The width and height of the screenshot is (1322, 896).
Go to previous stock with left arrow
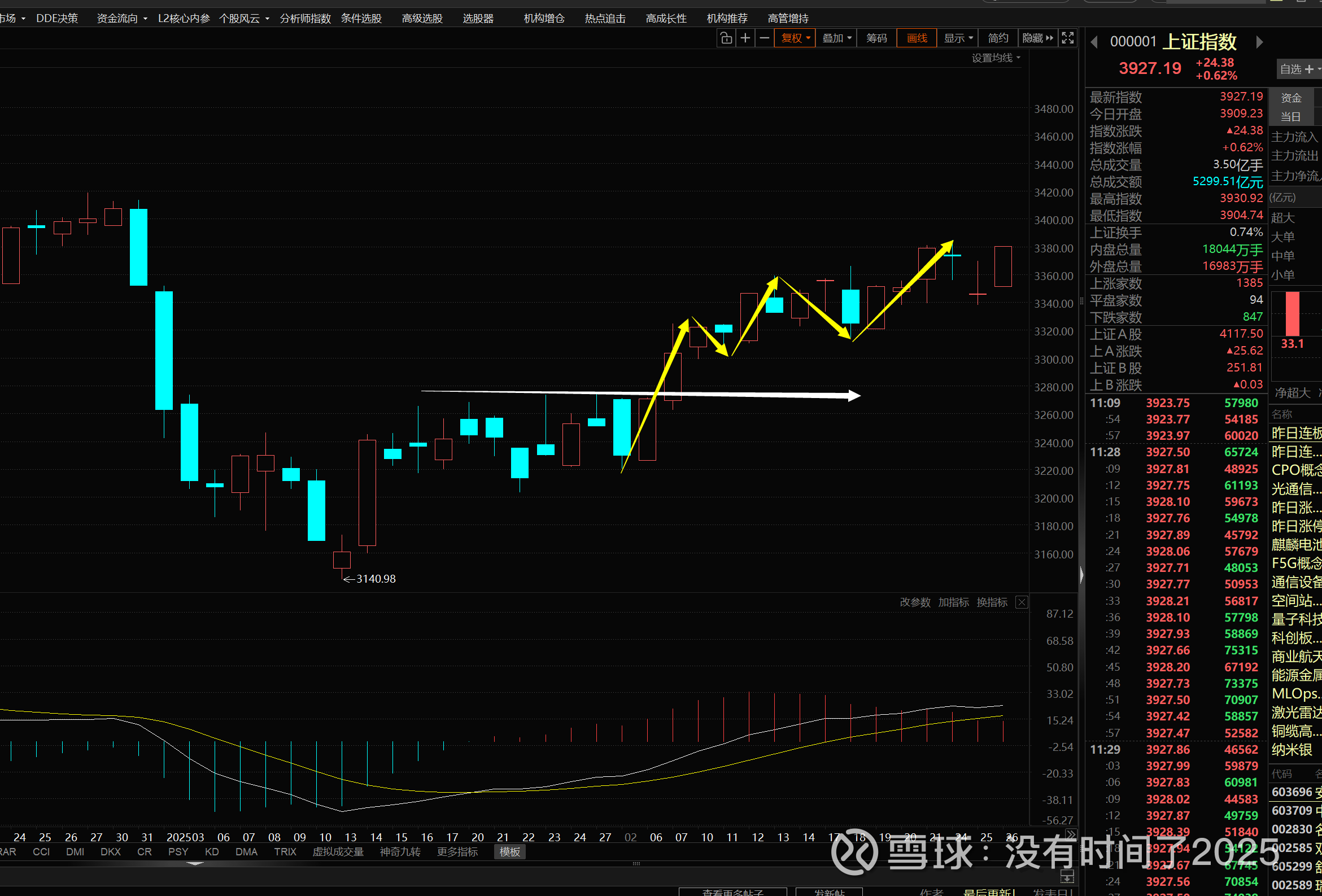[x=1094, y=42]
